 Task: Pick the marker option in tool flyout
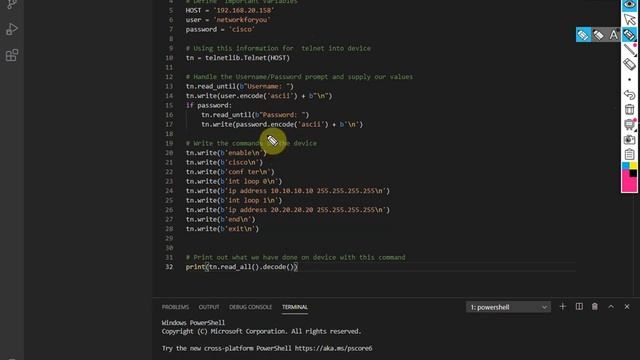pos(598,35)
